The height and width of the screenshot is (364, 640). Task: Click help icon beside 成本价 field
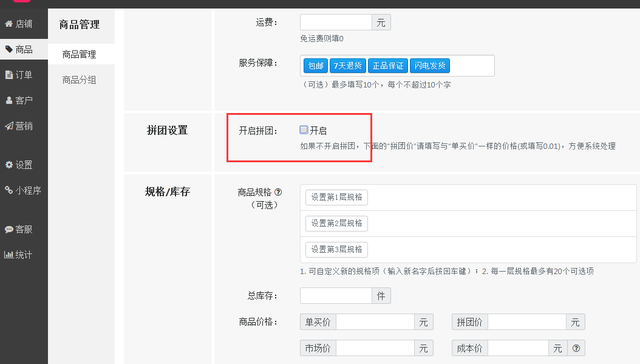[x=576, y=348]
